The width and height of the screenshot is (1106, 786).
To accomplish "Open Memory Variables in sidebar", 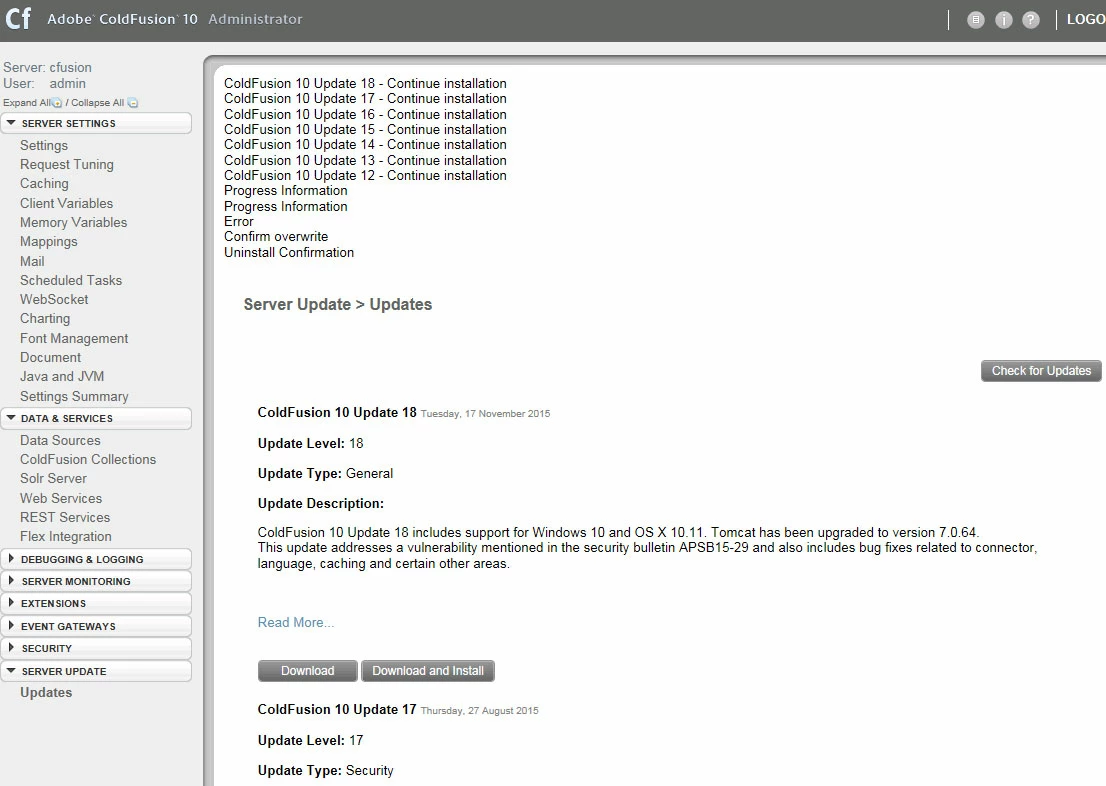I will [73, 222].
